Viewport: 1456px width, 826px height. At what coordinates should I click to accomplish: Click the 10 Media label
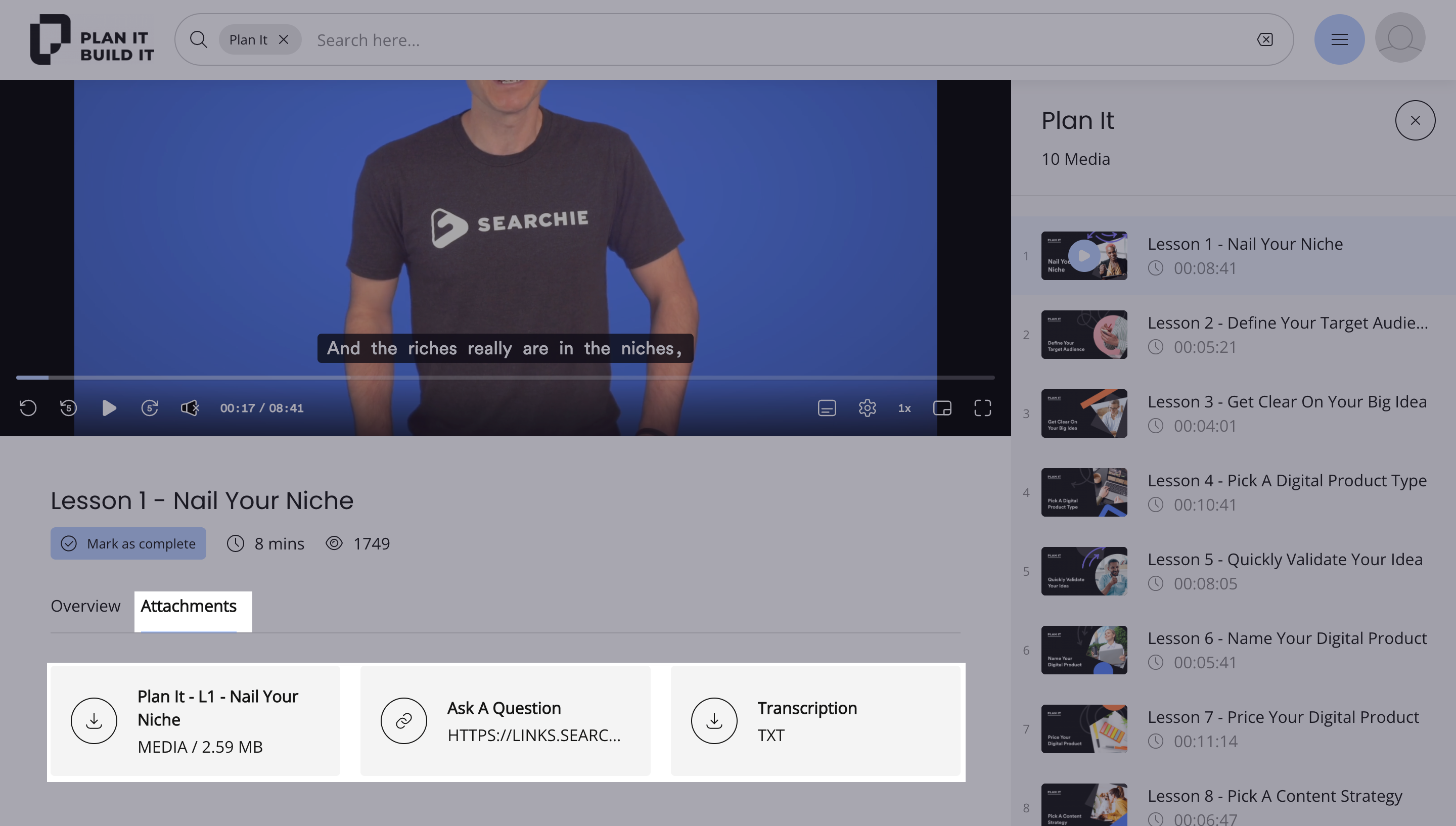pyautogui.click(x=1075, y=159)
